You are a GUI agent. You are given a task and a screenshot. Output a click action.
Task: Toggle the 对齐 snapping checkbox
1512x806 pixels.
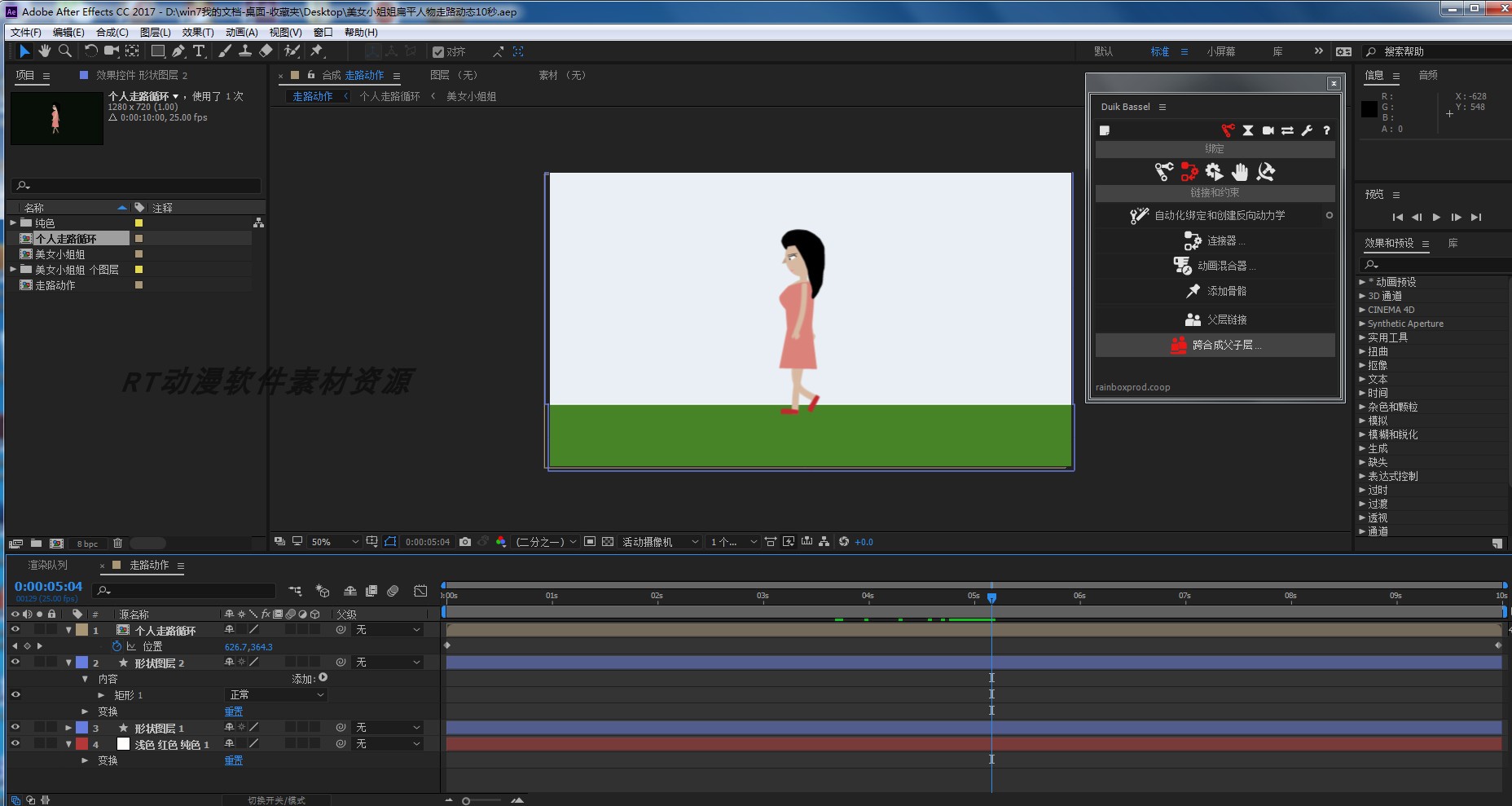(438, 52)
